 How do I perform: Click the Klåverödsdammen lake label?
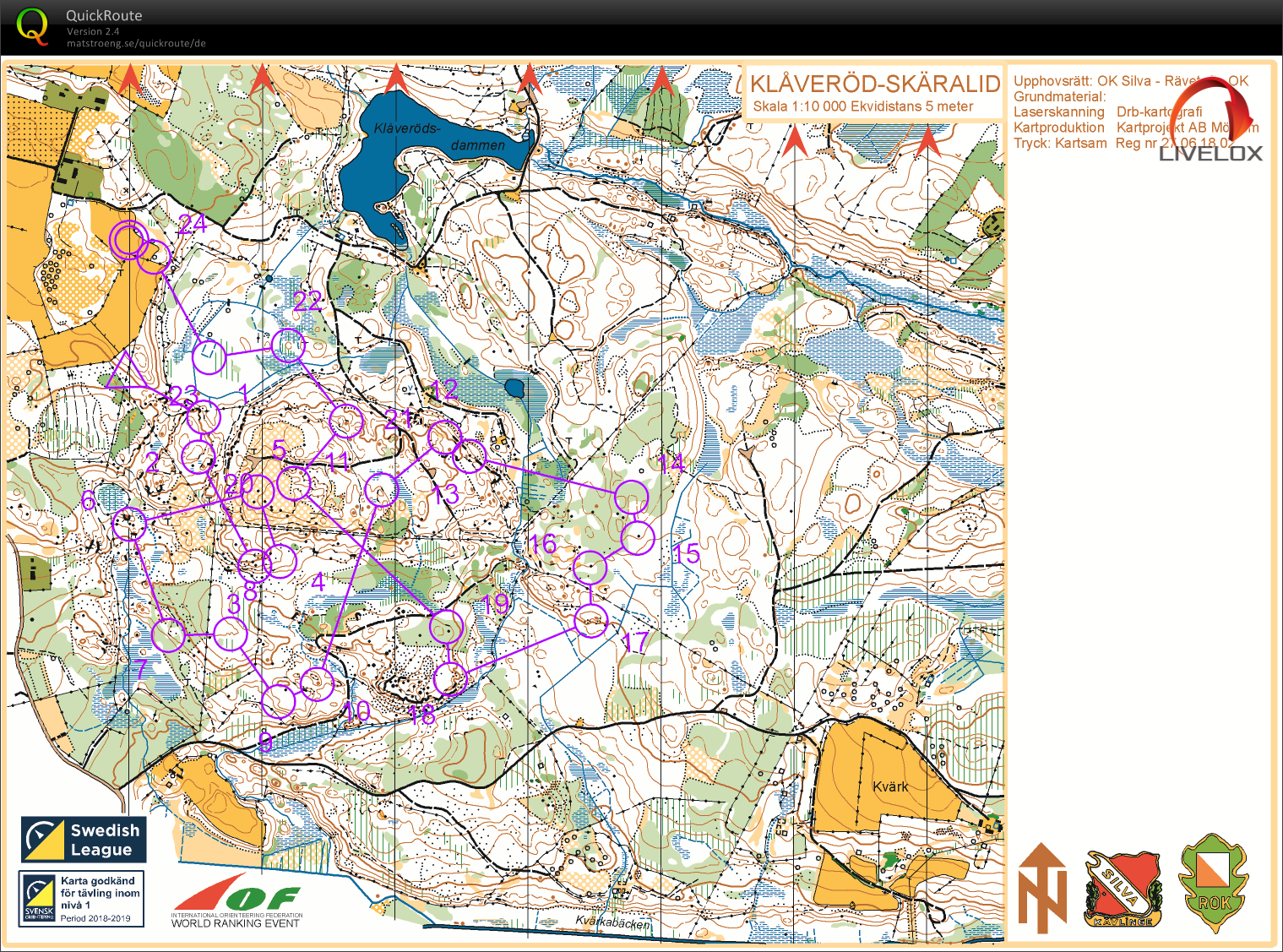pos(439,136)
